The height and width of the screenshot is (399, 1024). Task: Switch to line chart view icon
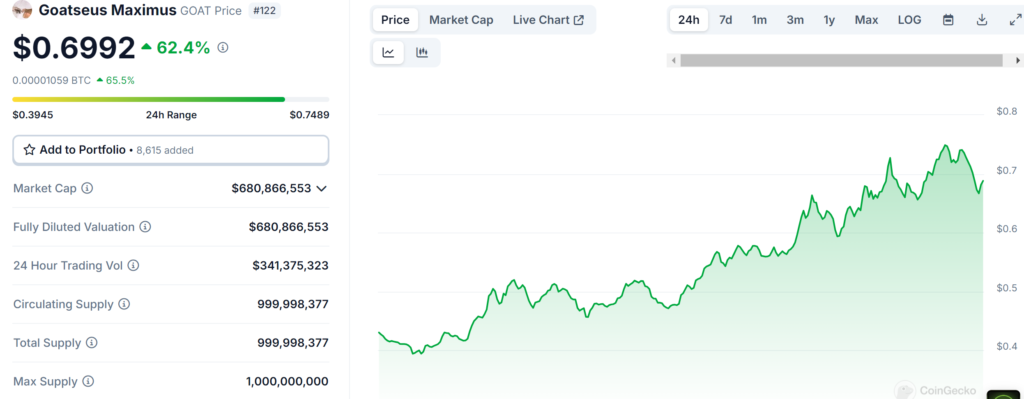tap(389, 53)
